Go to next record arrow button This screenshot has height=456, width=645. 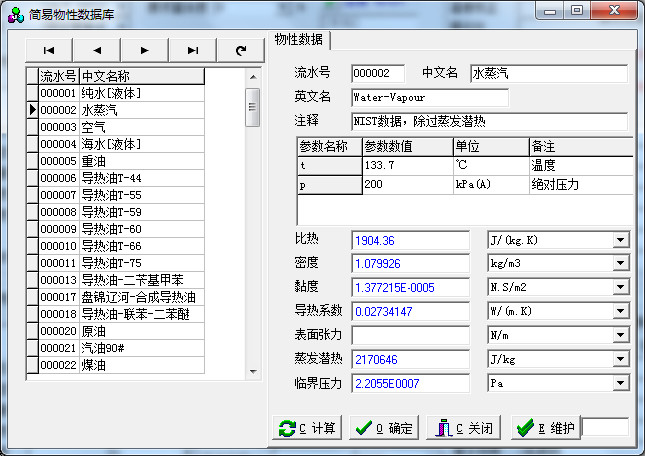coord(145,51)
